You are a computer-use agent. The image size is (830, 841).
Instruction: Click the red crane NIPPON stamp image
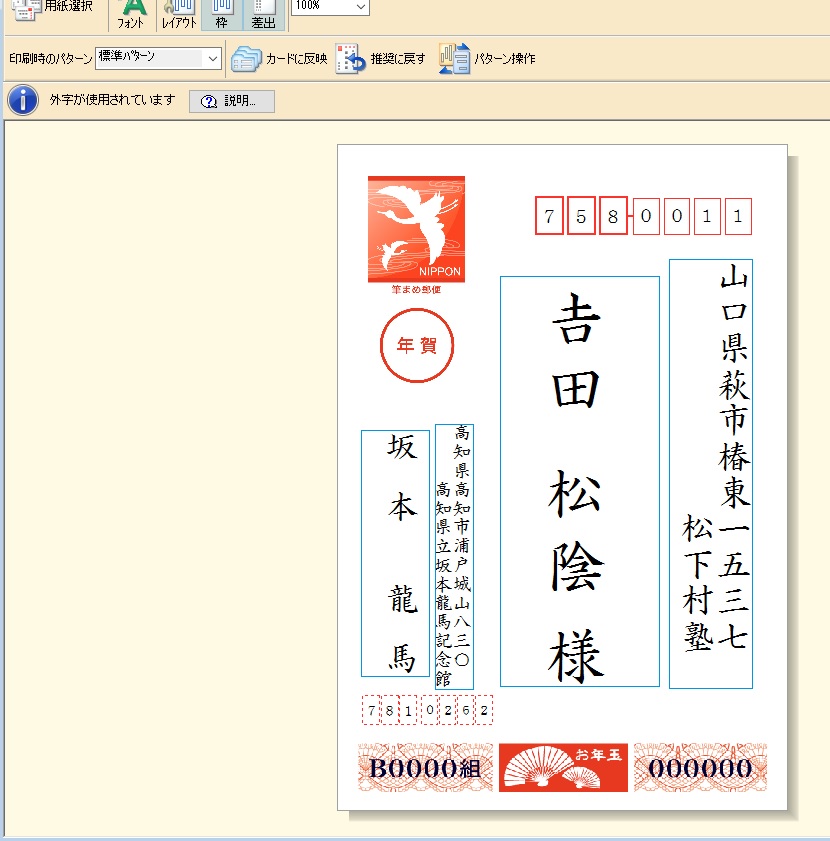tap(416, 229)
